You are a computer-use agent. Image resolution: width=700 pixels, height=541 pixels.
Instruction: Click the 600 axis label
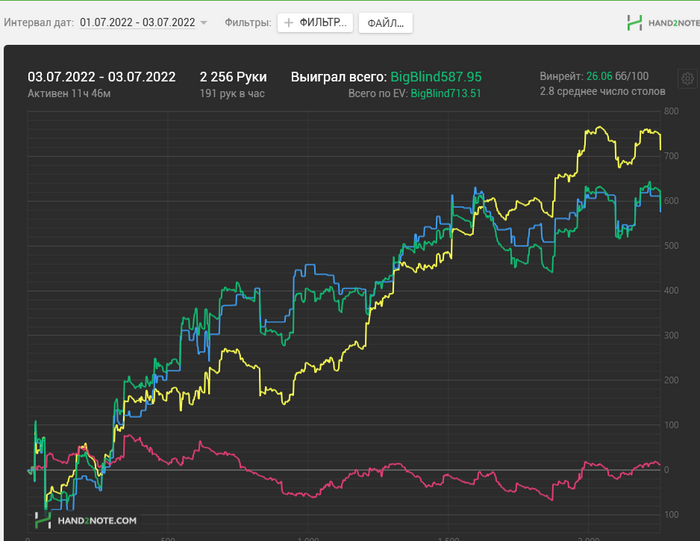[x=671, y=201]
